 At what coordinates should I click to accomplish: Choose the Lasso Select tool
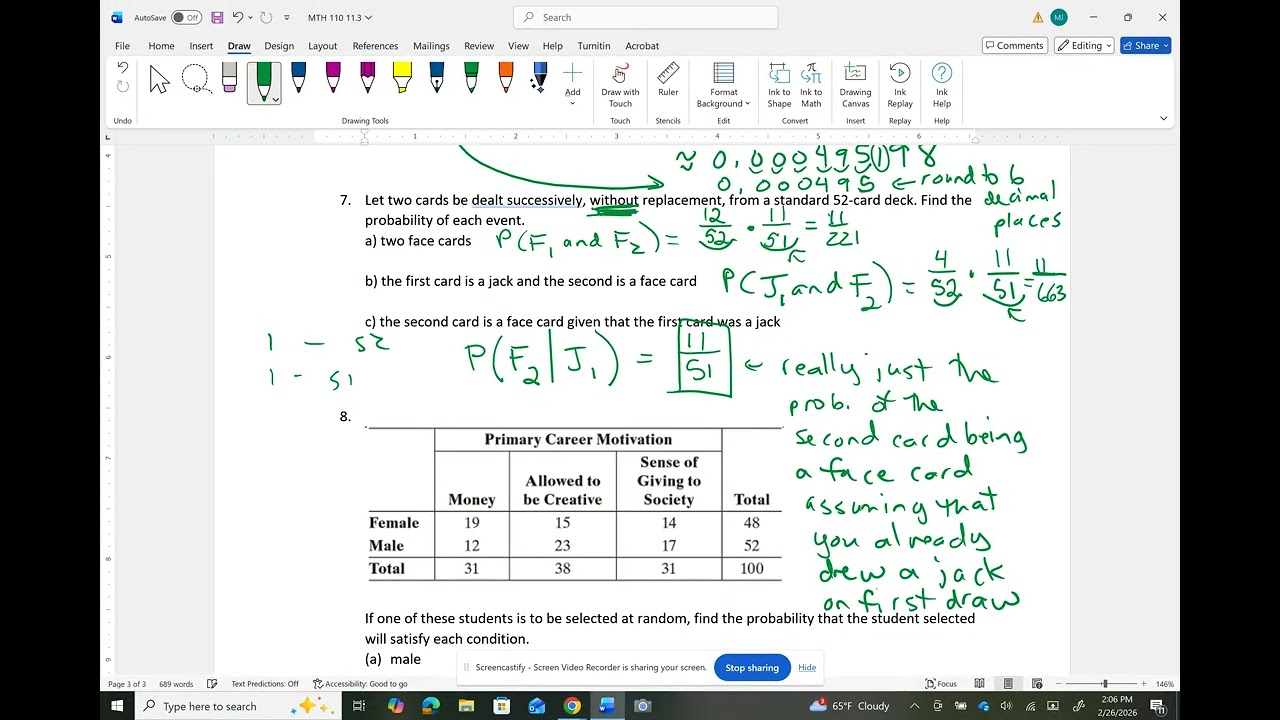(x=195, y=79)
